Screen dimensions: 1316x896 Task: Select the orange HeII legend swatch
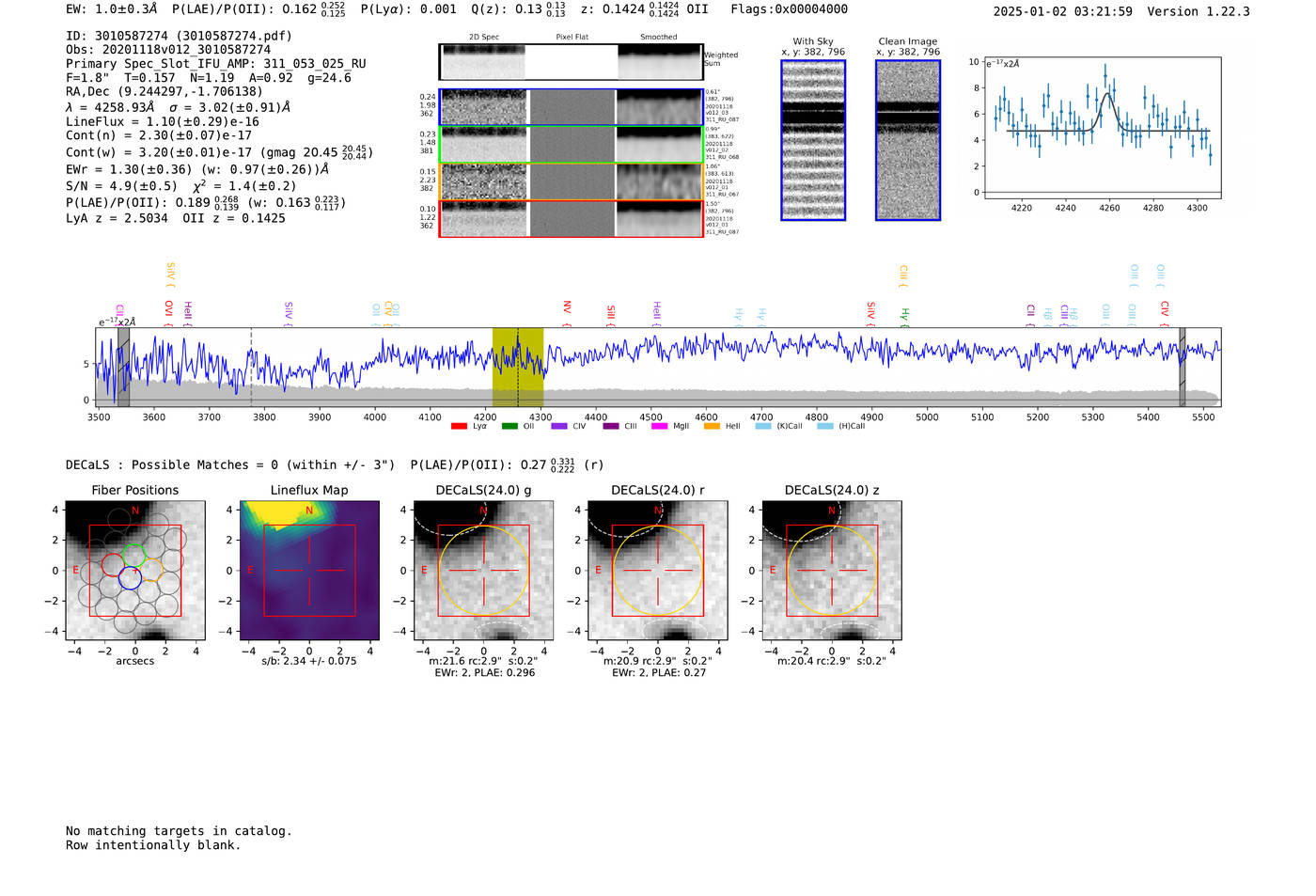pos(712,427)
